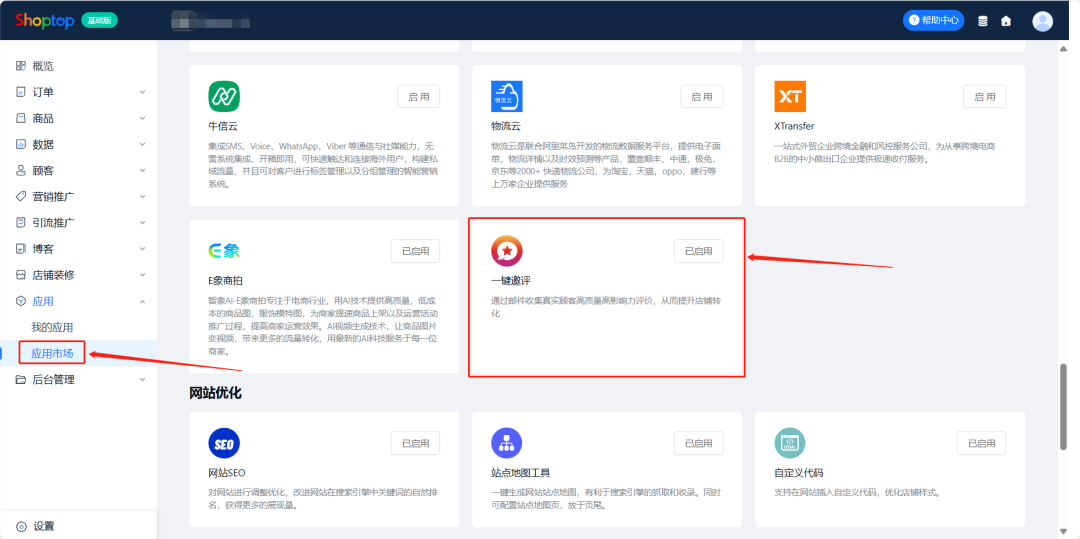The image size is (1080, 539).
Task: Collapse the 应用 sidebar section
Action: [x=78, y=301]
